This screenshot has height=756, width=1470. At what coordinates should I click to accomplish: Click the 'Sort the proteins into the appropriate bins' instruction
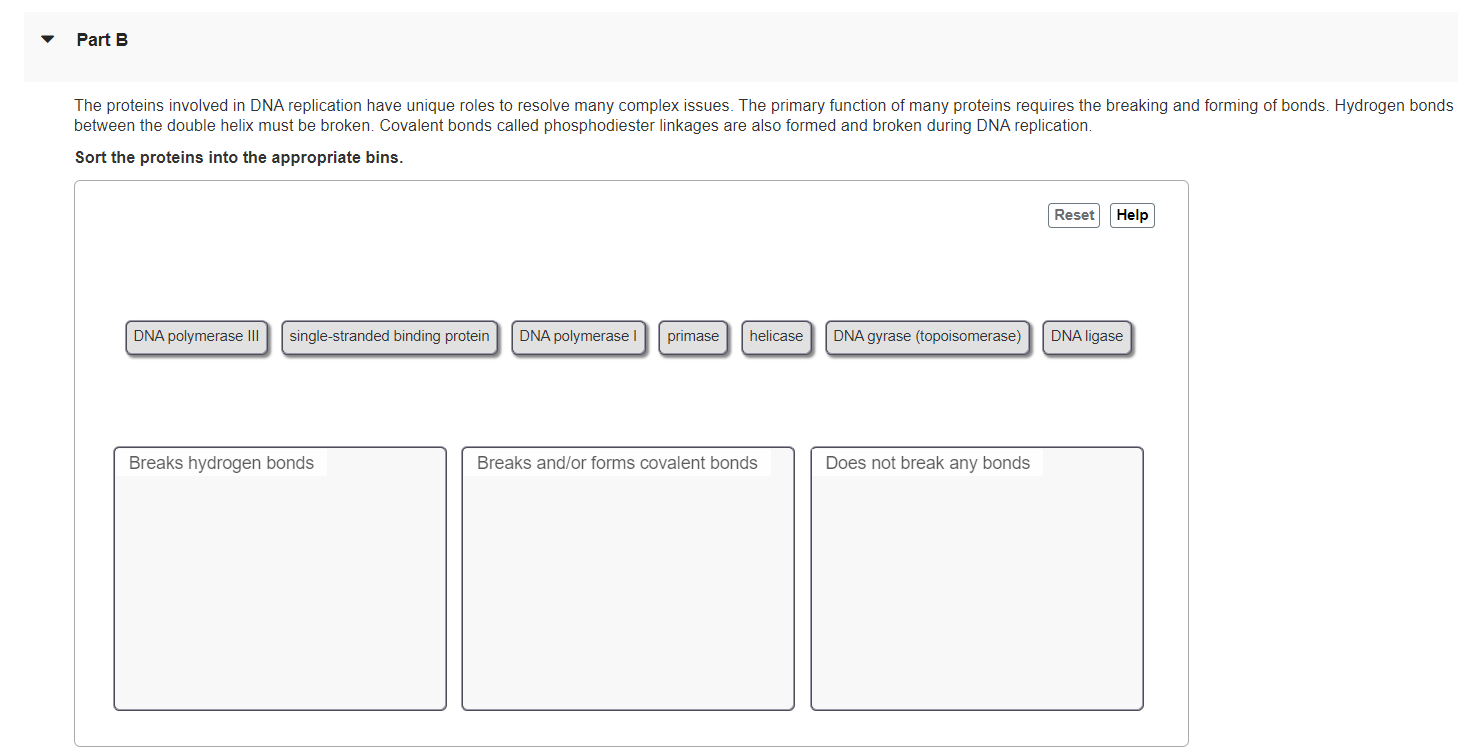tap(239, 158)
